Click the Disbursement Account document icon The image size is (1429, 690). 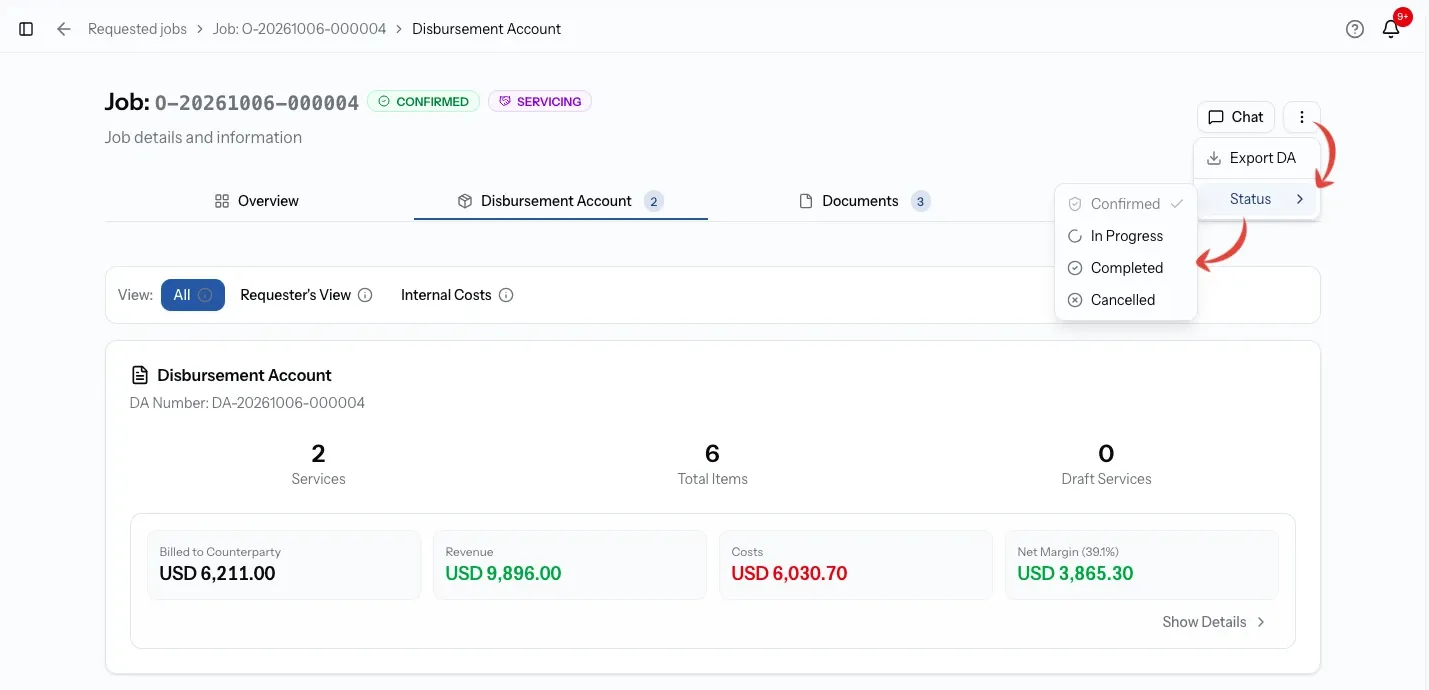pyautogui.click(x=140, y=375)
